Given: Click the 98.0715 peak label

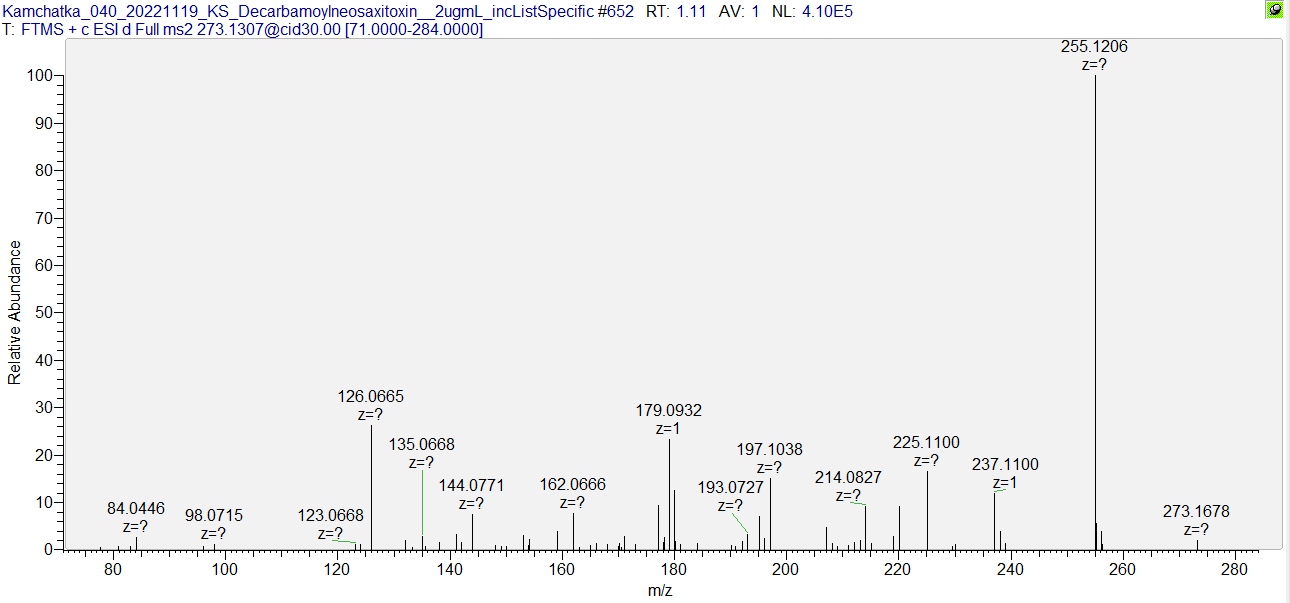Looking at the screenshot, I should (x=214, y=516).
